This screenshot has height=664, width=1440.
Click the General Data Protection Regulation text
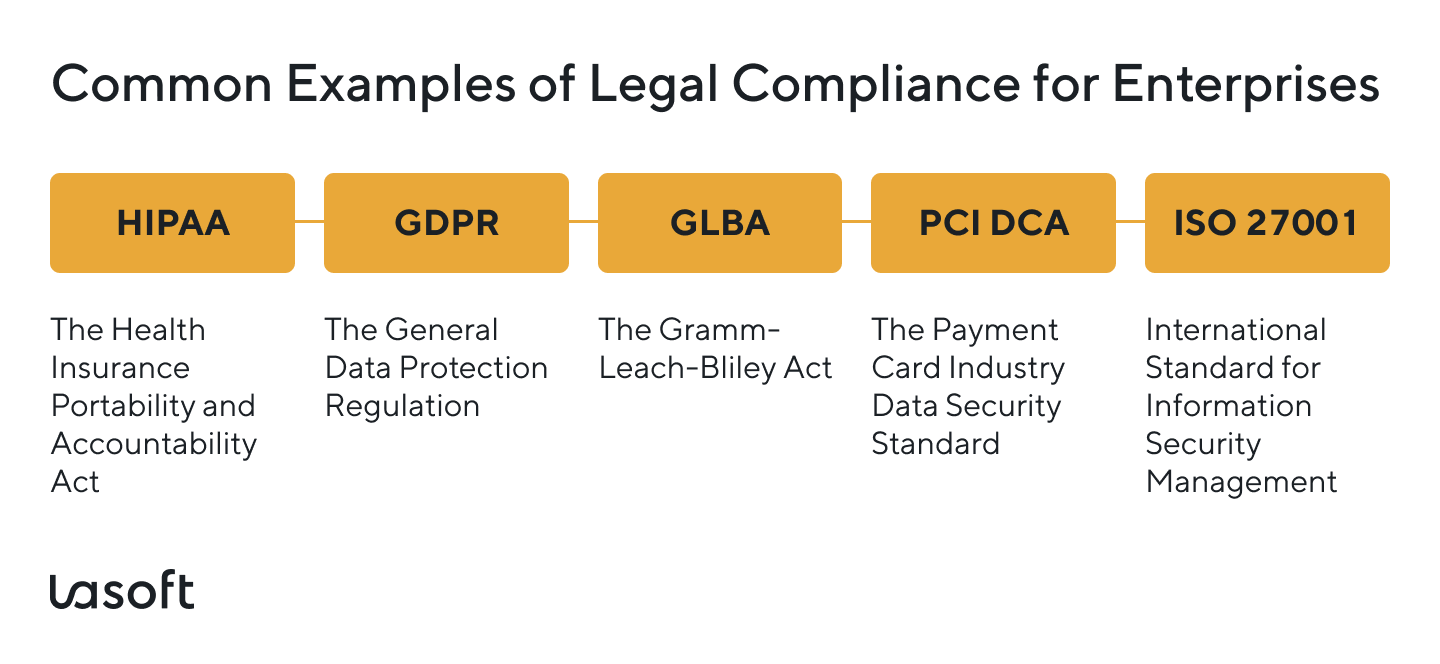pos(436,368)
